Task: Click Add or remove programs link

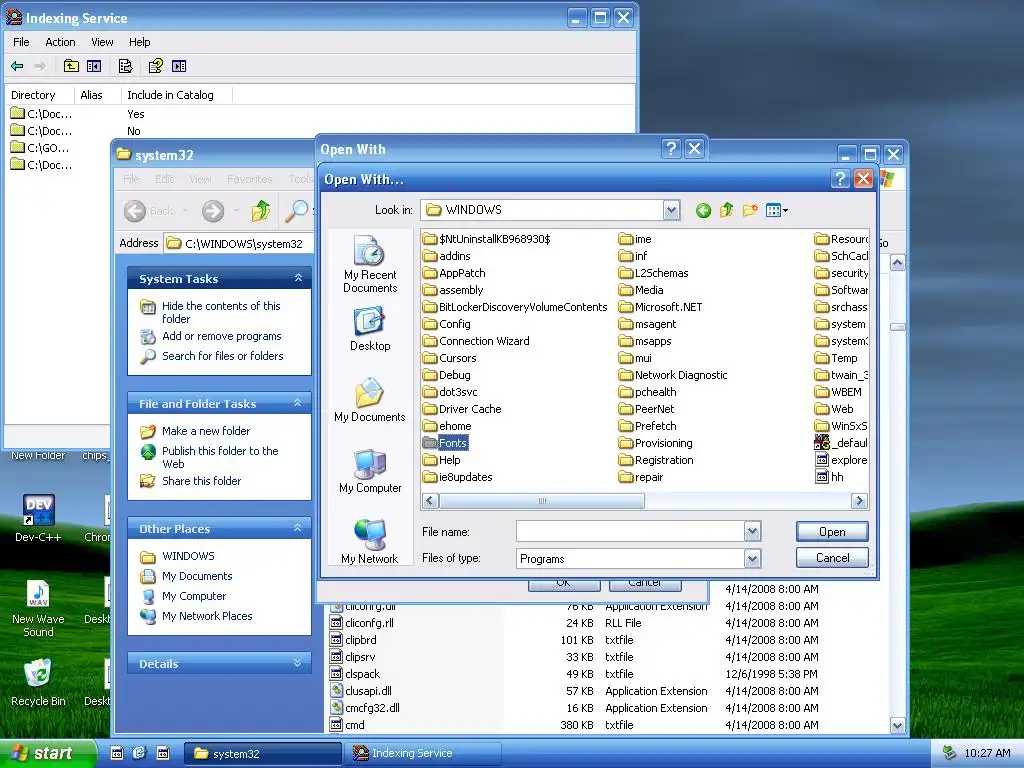Action: 221,336
